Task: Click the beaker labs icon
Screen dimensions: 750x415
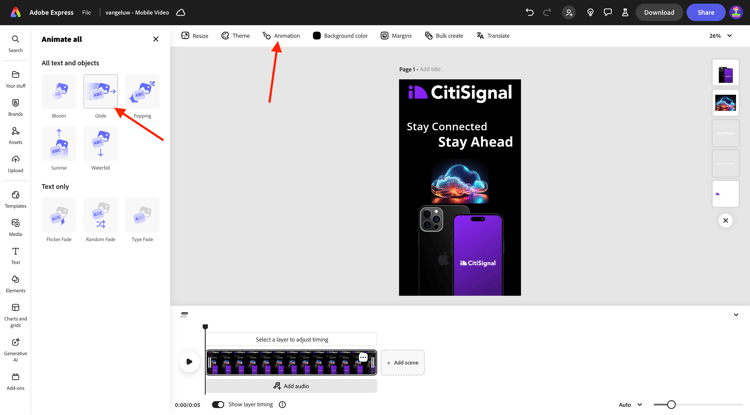Action: [625, 12]
